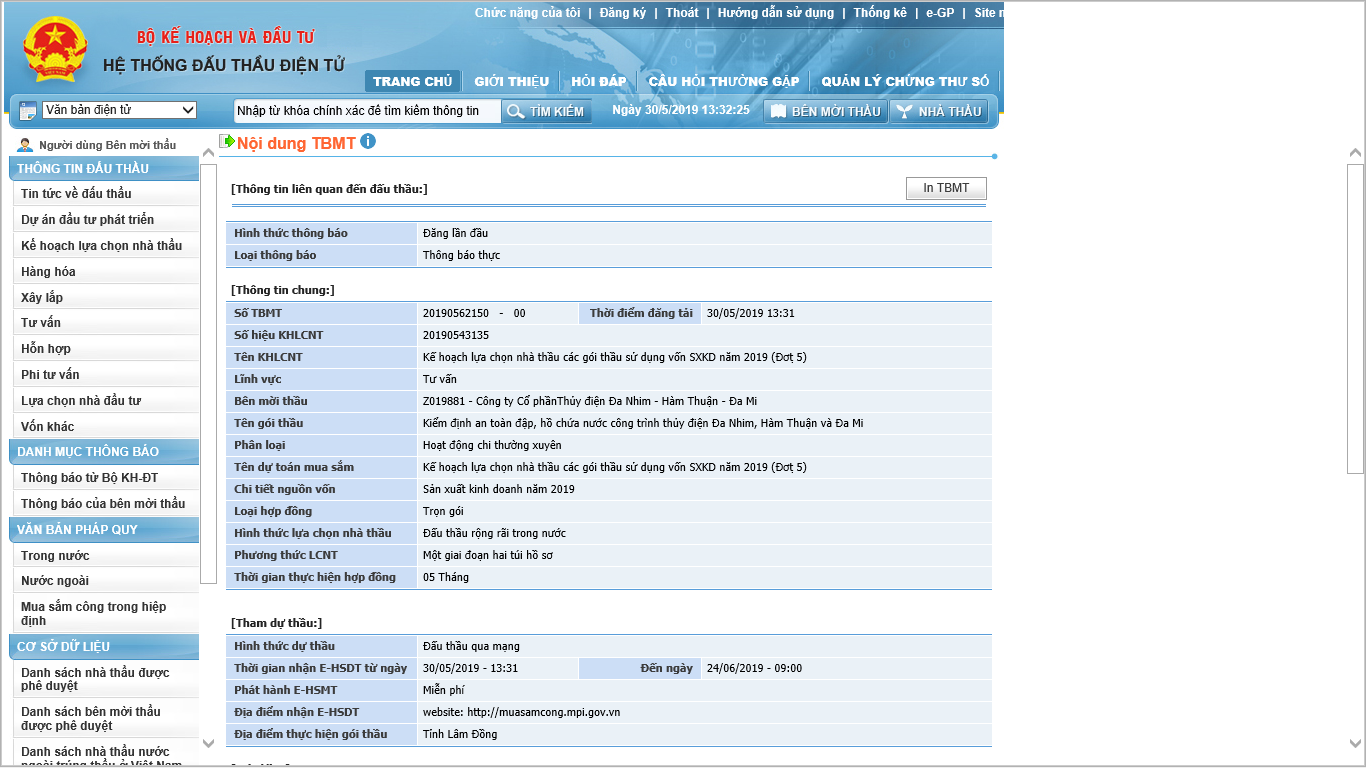Open the Thống kê link

(880, 13)
